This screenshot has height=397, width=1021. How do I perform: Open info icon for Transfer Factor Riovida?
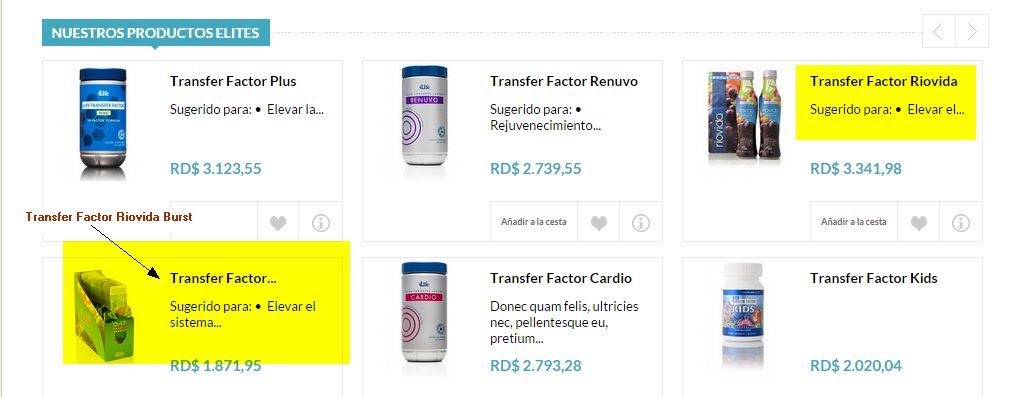pos(961,222)
